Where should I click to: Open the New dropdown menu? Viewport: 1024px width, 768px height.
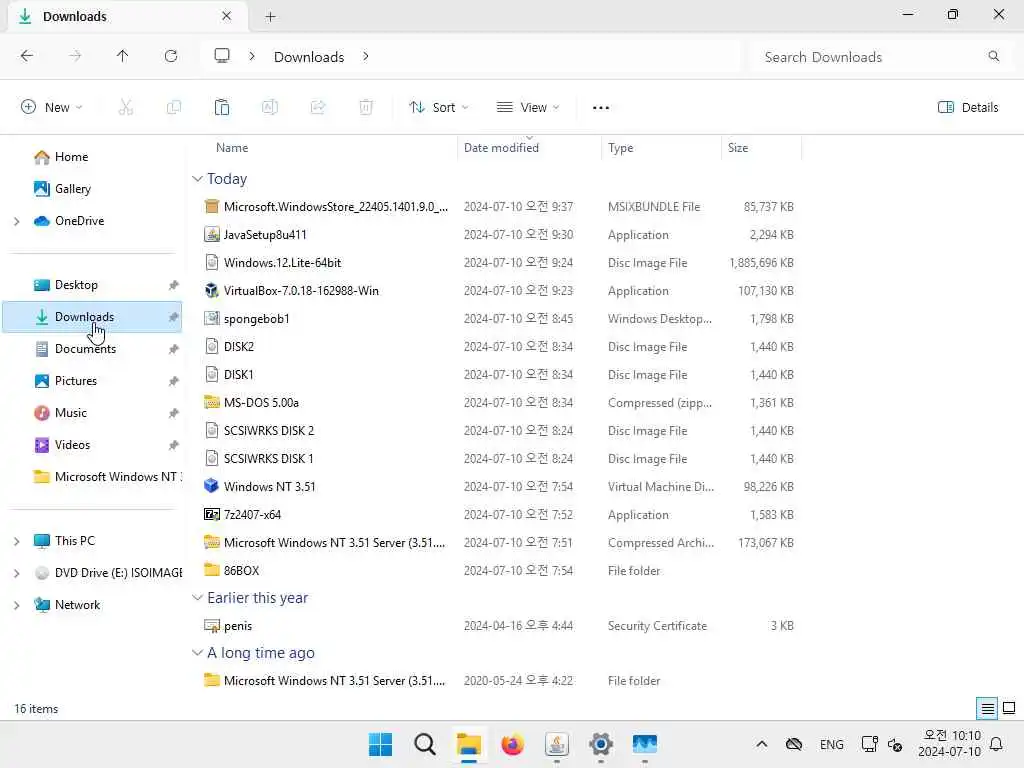click(x=52, y=107)
